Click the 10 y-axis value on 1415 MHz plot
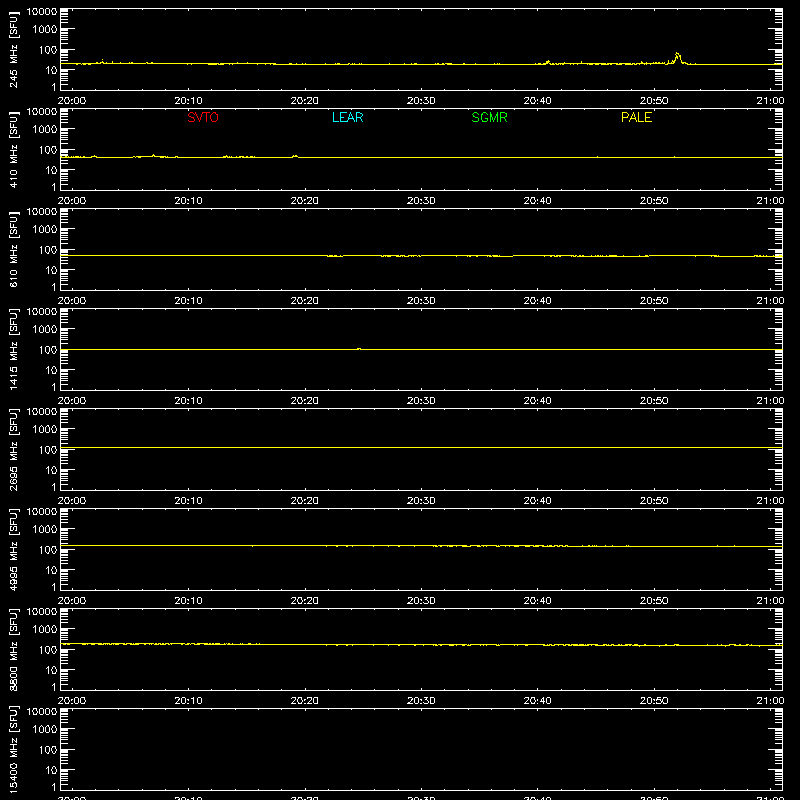This screenshot has width=800, height=800. pos(51,370)
